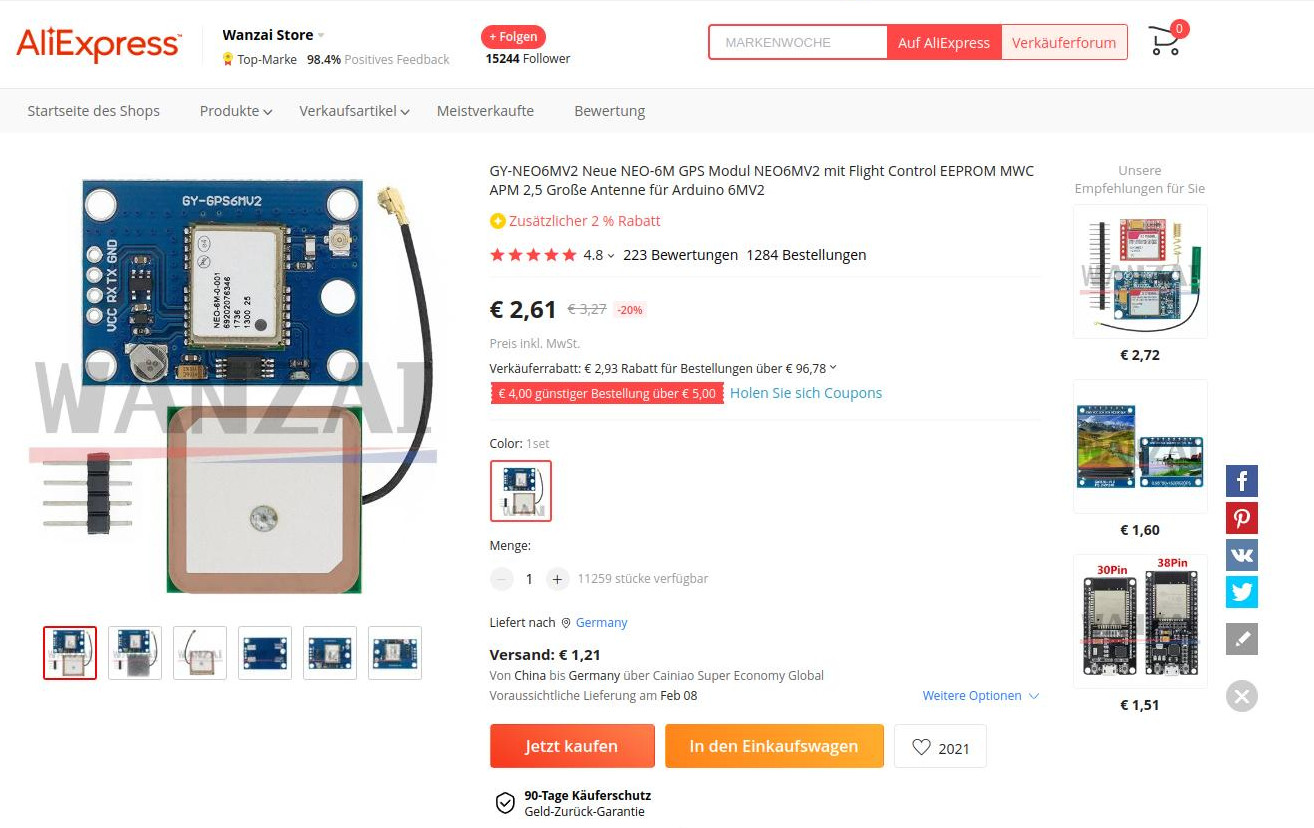Image resolution: width=1314 pixels, height=828 pixels.
Task: Share via Pinterest icon
Action: pos(1242,518)
